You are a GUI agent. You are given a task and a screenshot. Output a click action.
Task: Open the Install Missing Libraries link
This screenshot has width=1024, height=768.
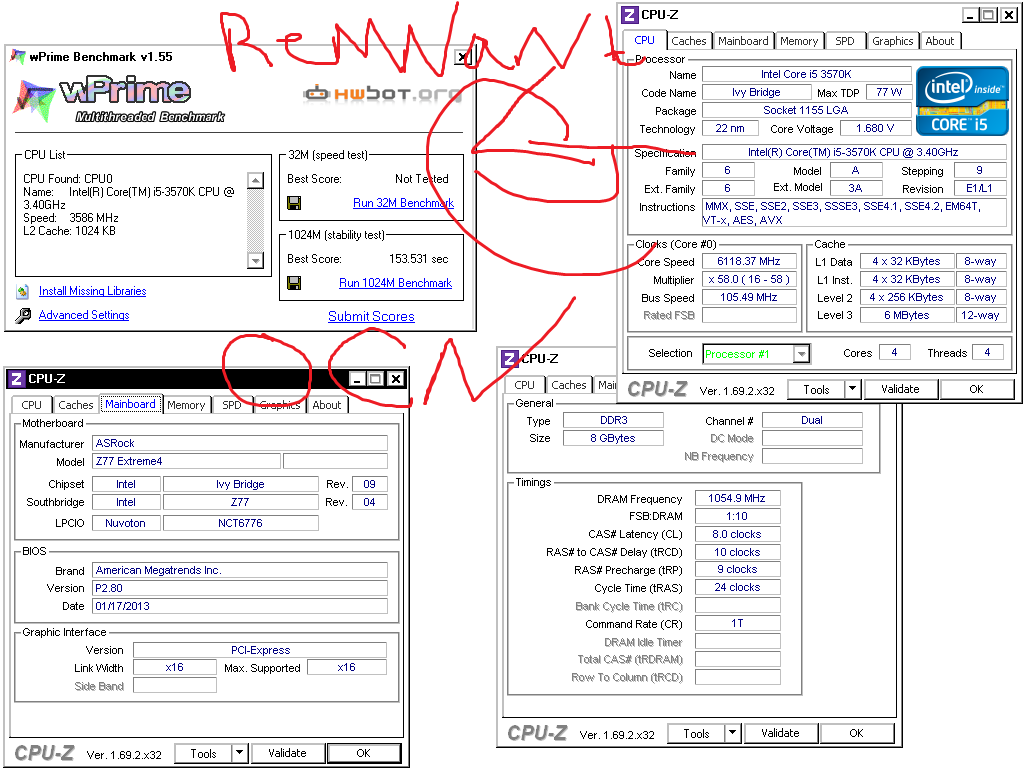pos(92,291)
